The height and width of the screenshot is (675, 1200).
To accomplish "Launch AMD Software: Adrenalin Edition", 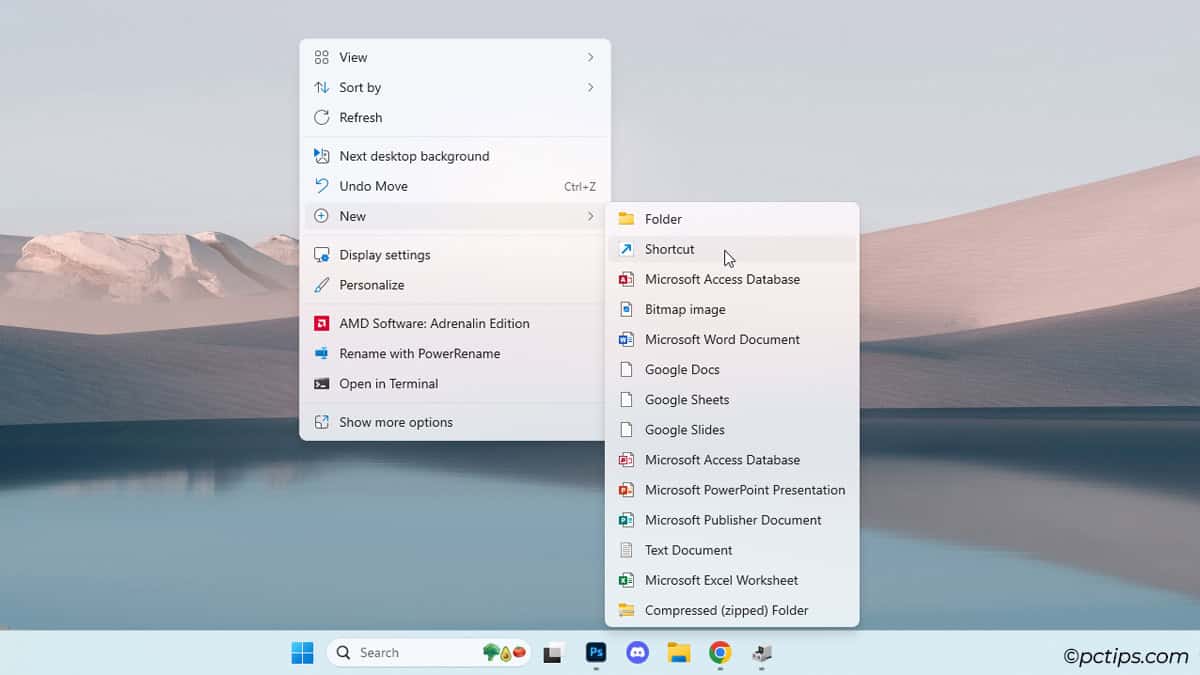I will pos(455,324).
